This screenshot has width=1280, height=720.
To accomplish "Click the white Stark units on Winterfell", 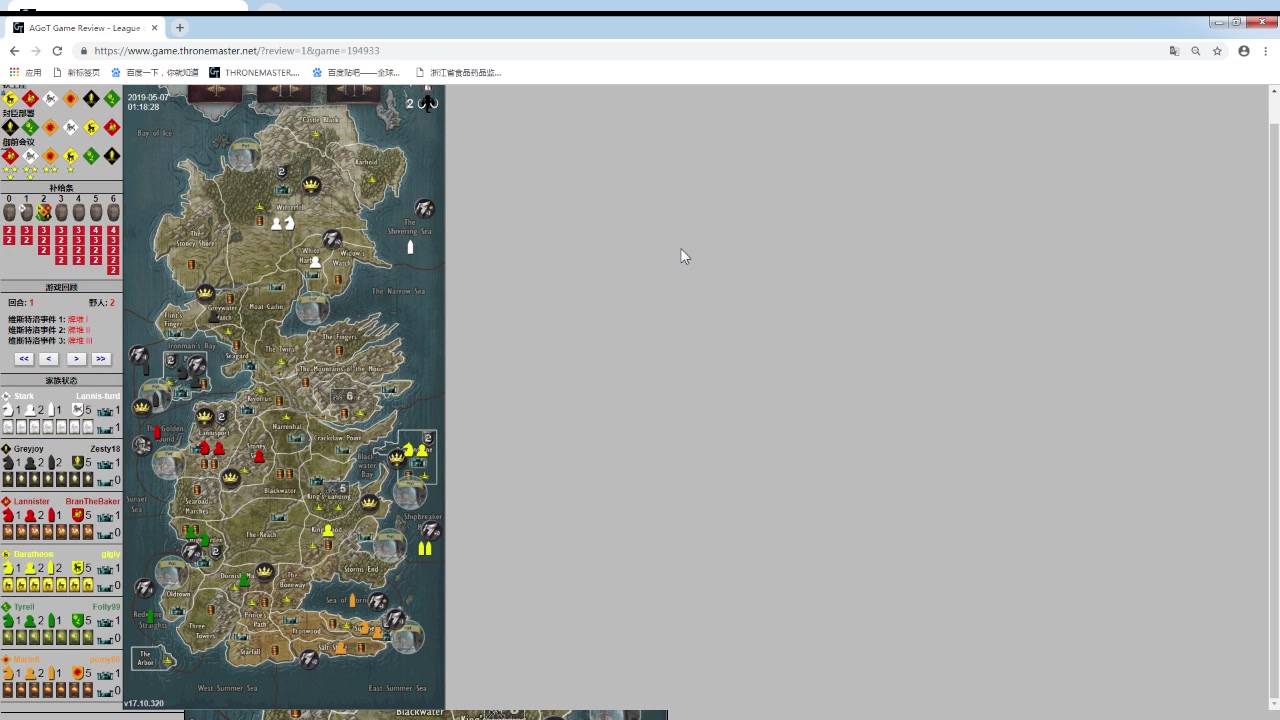I will pos(283,223).
